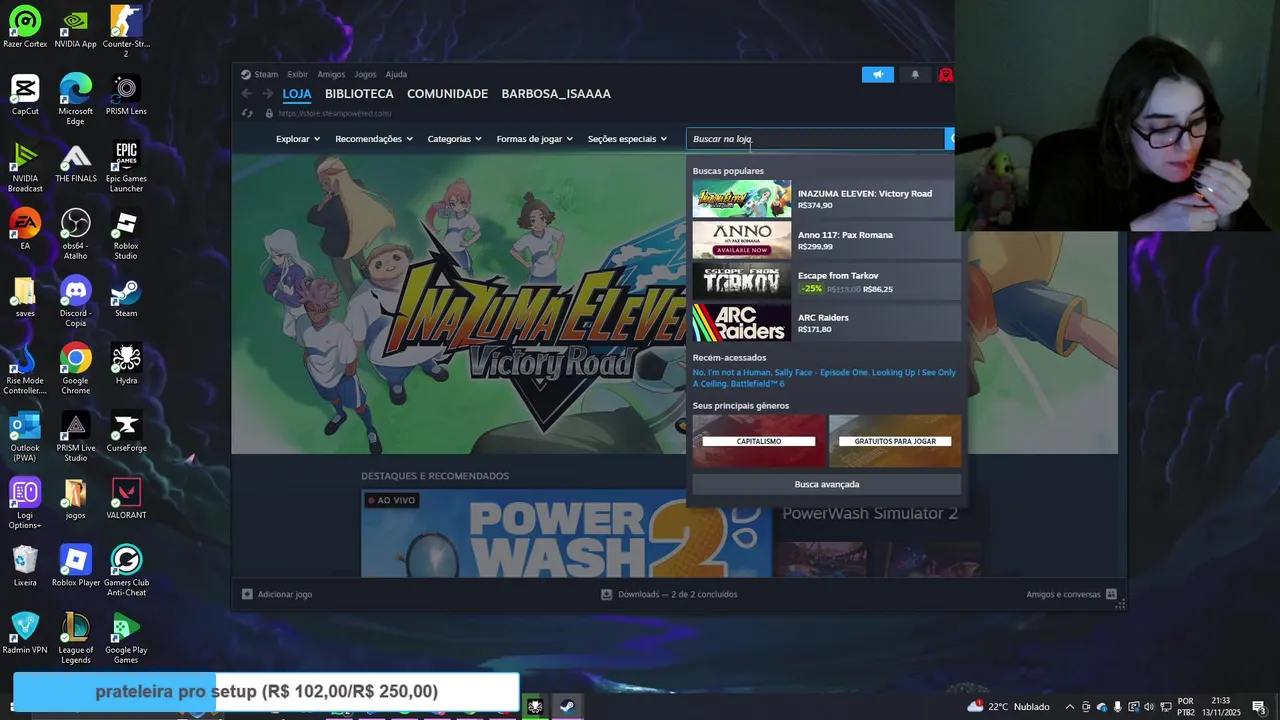Image resolution: width=1280 pixels, height=720 pixels.
Task: Open recently viewed Sally Face link
Action: click(821, 372)
